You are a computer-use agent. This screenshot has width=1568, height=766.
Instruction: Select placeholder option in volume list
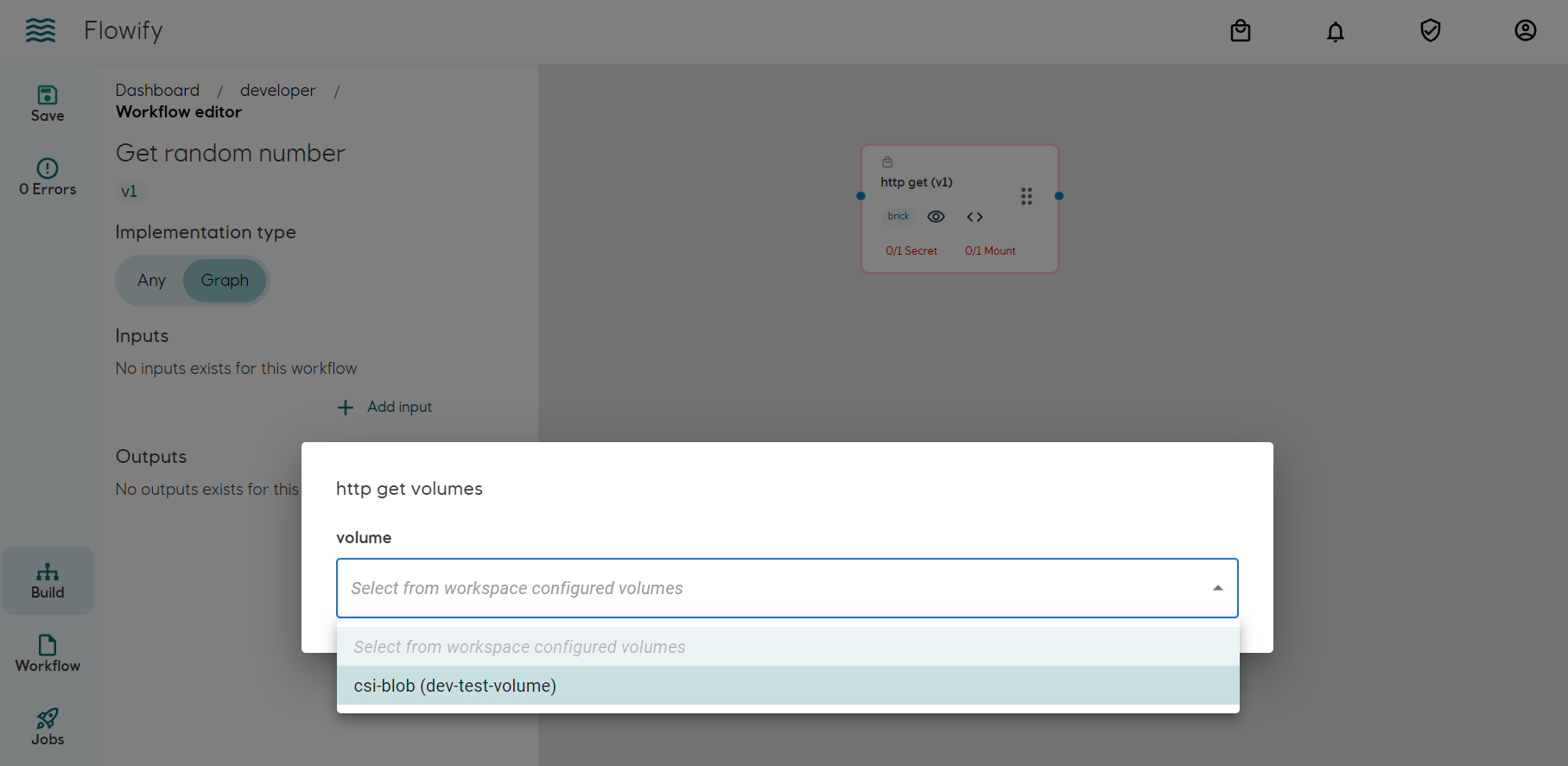tap(788, 647)
